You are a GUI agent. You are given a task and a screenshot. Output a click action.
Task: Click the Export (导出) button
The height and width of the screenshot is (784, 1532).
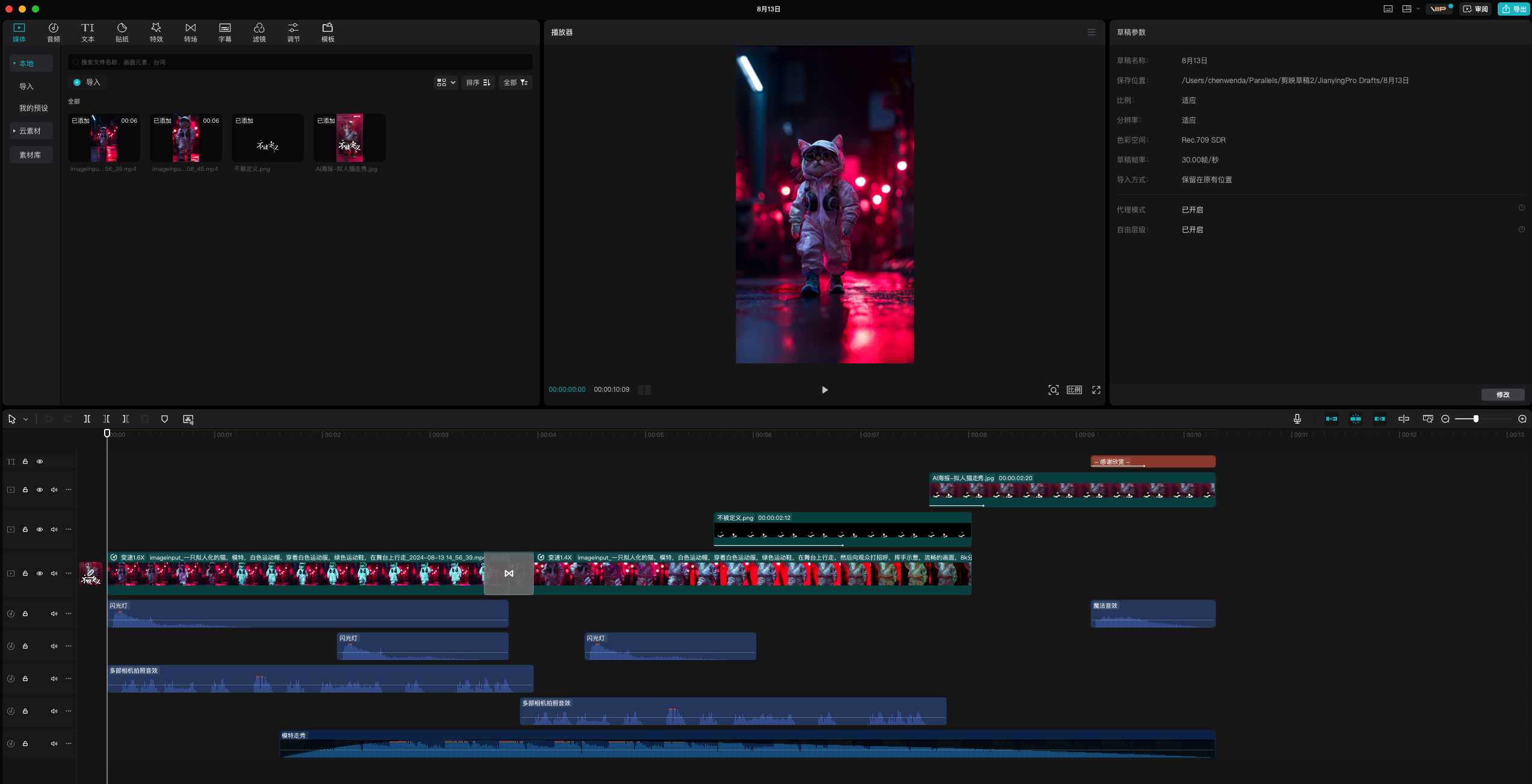tap(1514, 9)
